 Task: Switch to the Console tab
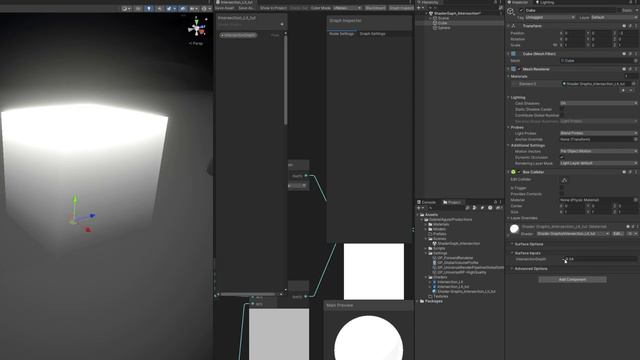point(427,202)
